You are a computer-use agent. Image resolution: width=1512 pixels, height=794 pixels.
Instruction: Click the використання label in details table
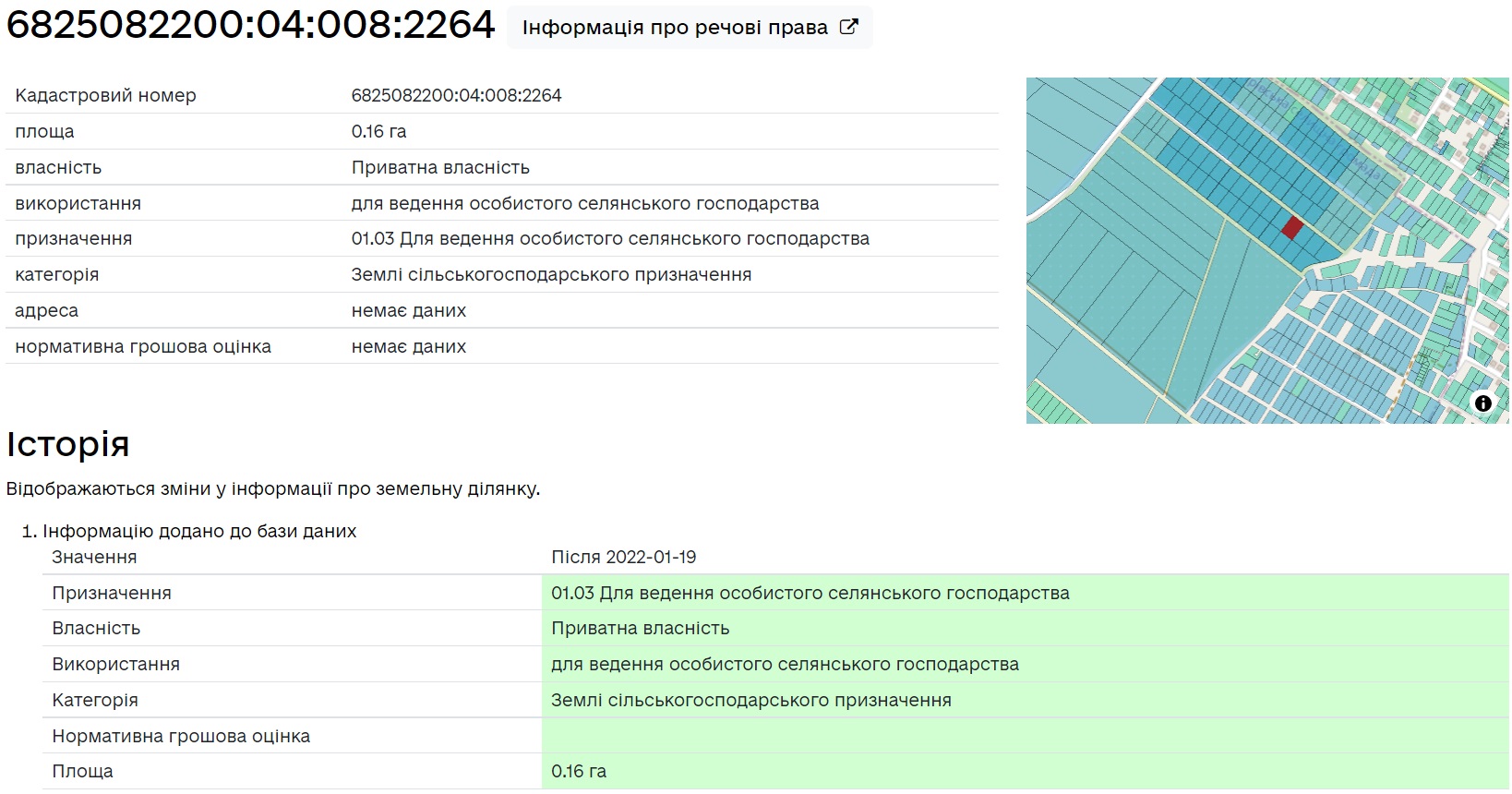78,203
